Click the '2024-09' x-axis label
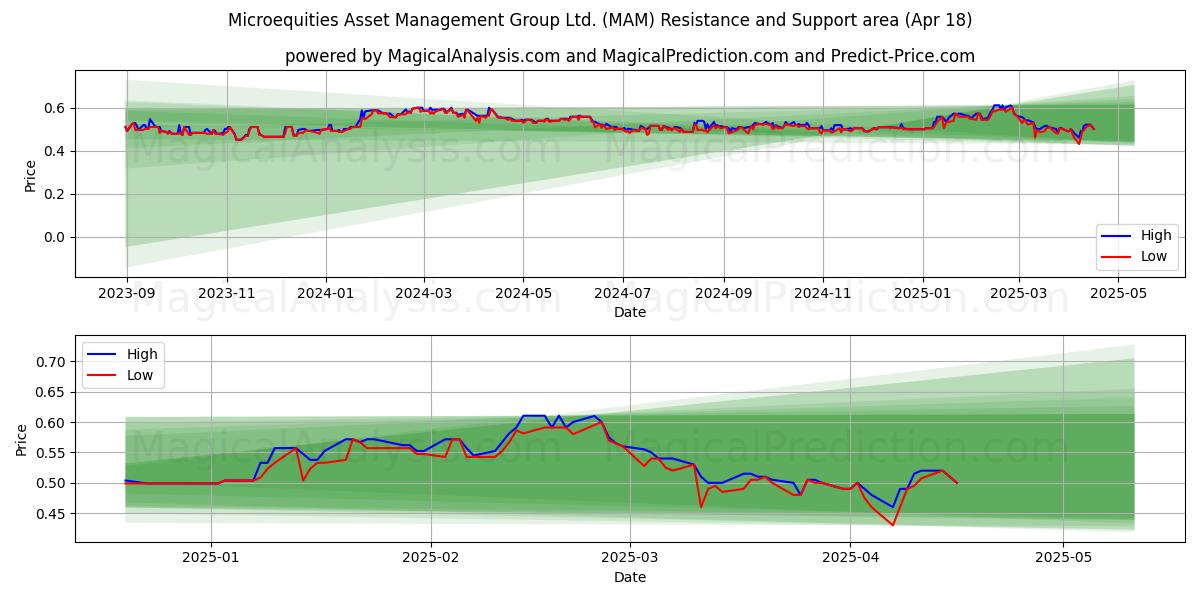This screenshot has width=1200, height=600. (x=724, y=294)
